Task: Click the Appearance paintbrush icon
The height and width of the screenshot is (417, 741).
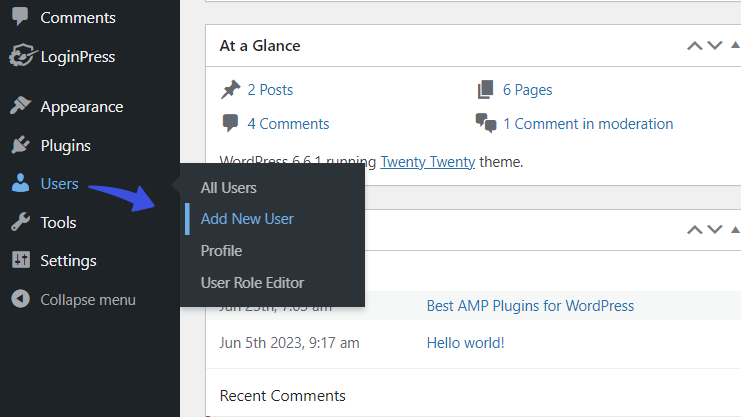Action: coord(20,105)
